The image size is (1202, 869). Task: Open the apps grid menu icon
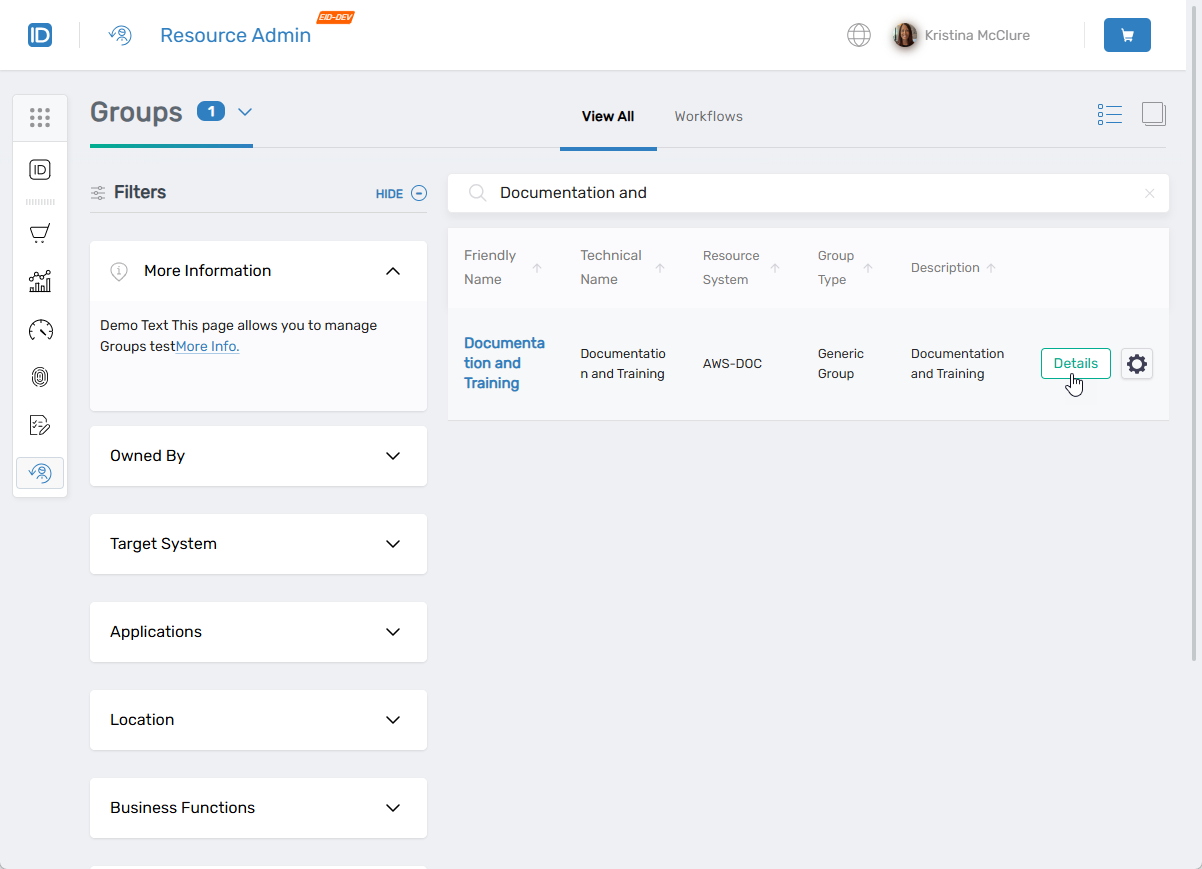click(40, 117)
